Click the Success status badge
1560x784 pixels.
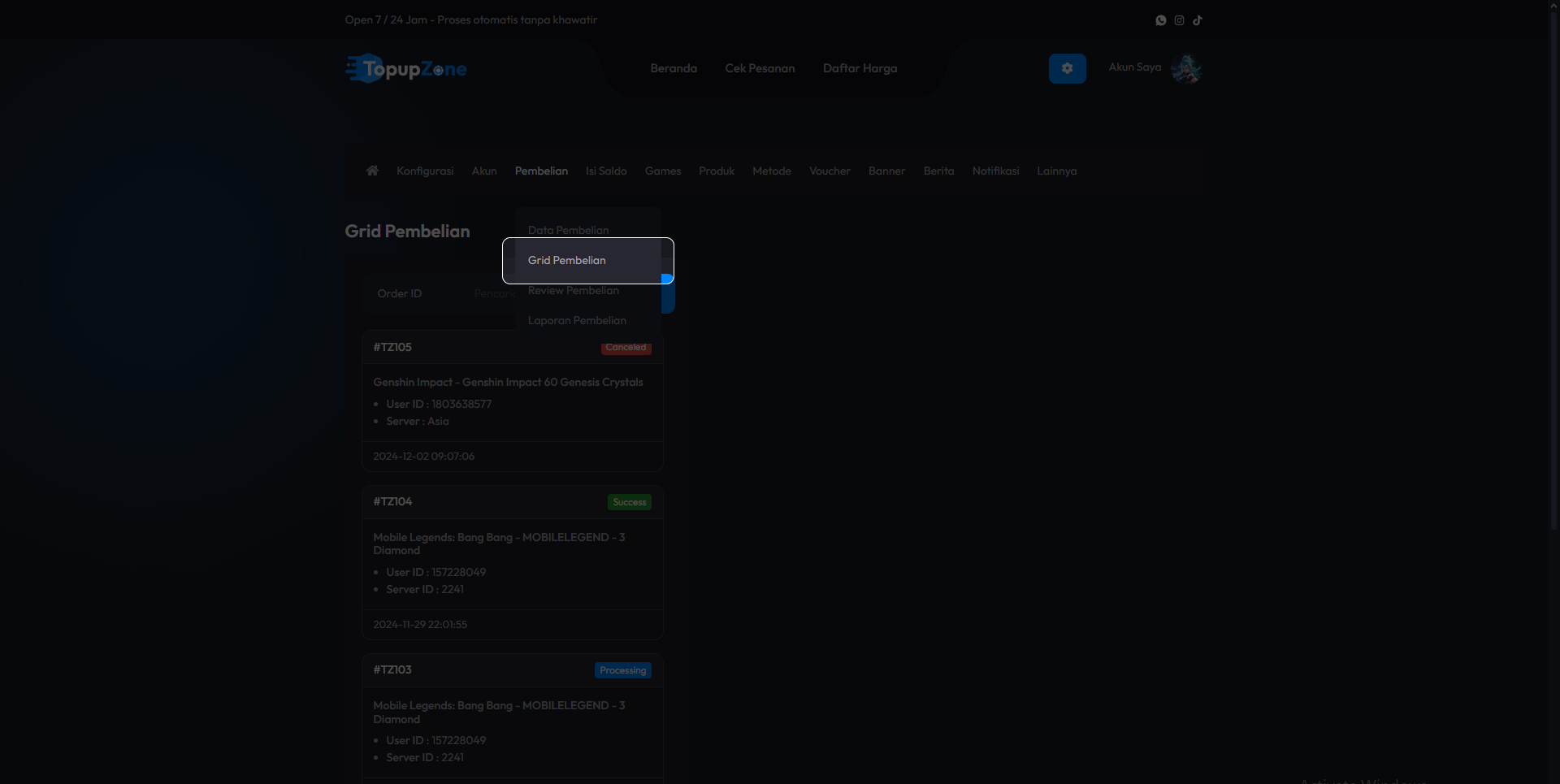630,502
